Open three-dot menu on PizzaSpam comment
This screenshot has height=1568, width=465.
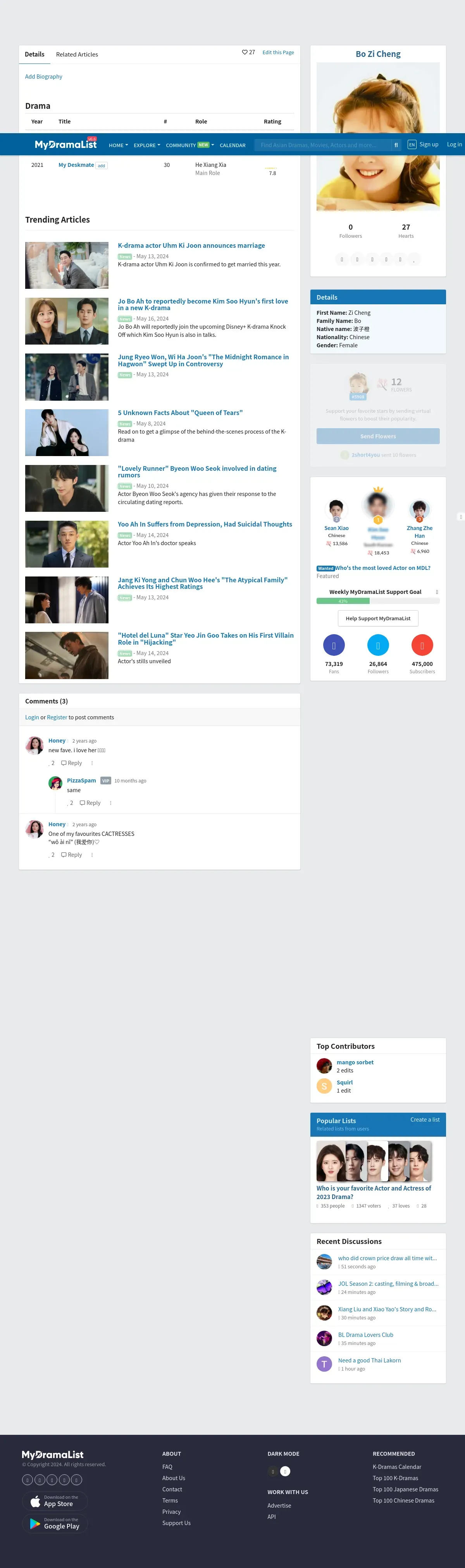click(x=110, y=803)
